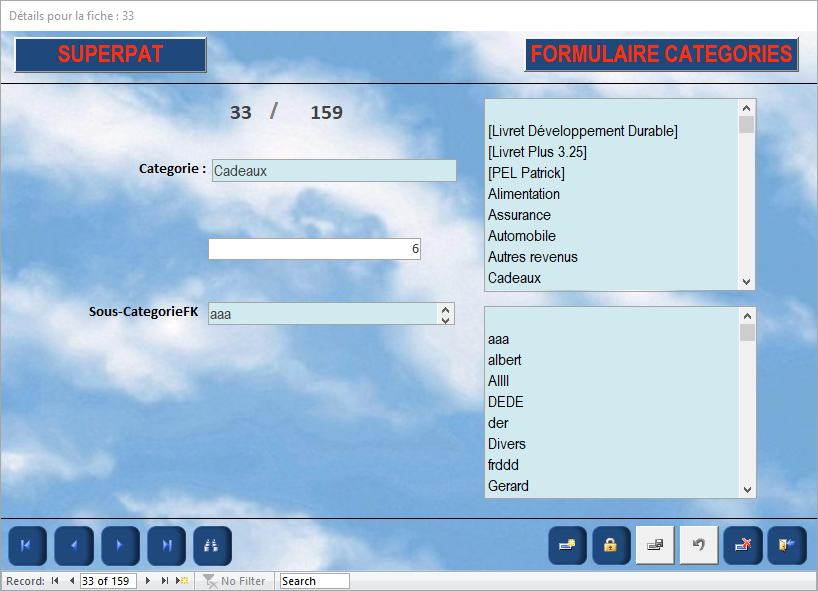Go to previous record with large blue button
The height and width of the screenshot is (591, 818).
(74, 546)
